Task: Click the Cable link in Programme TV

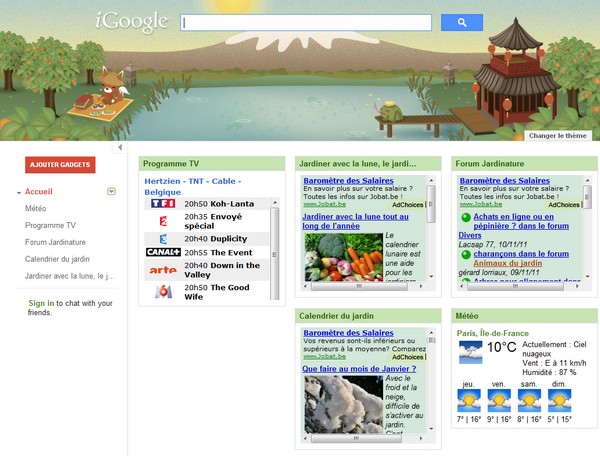Action: tap(223, 181)
